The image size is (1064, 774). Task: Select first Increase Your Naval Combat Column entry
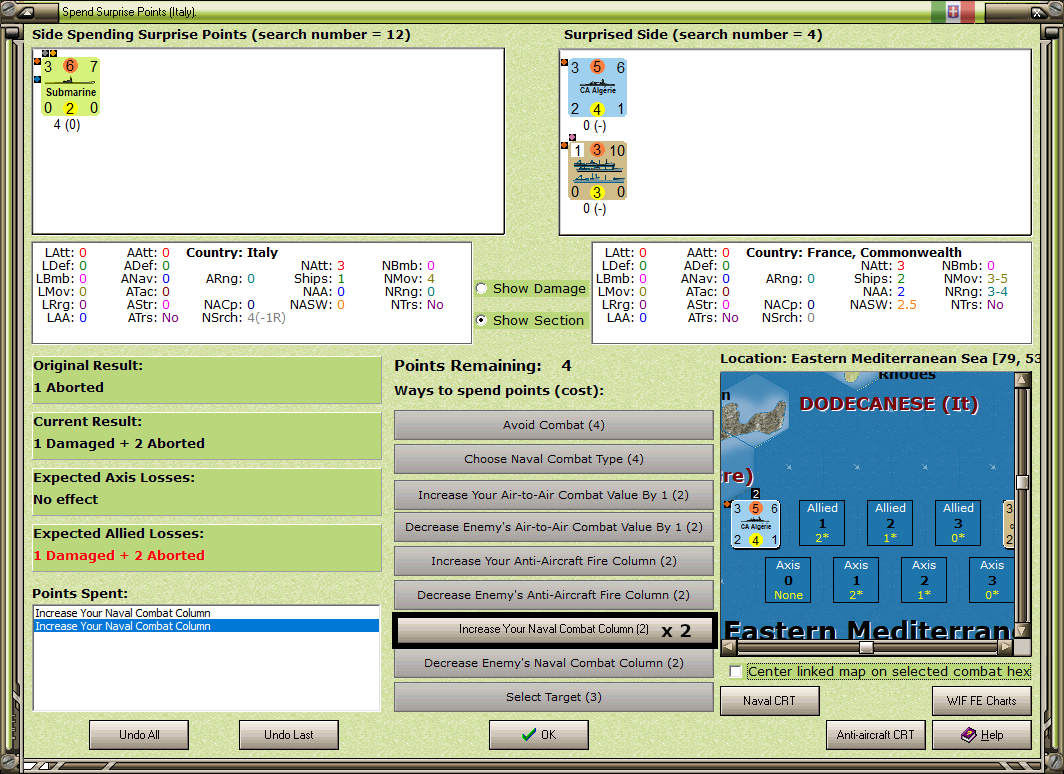point(206,613)
